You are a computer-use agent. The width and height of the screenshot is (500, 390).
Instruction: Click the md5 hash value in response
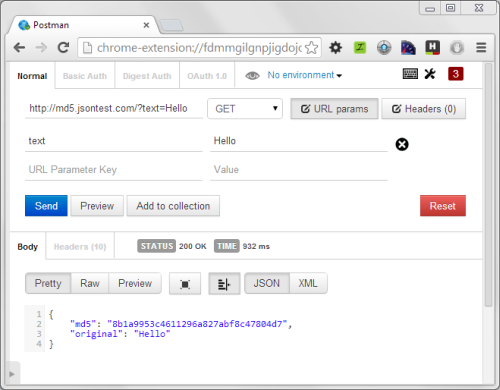pos(197,324)
